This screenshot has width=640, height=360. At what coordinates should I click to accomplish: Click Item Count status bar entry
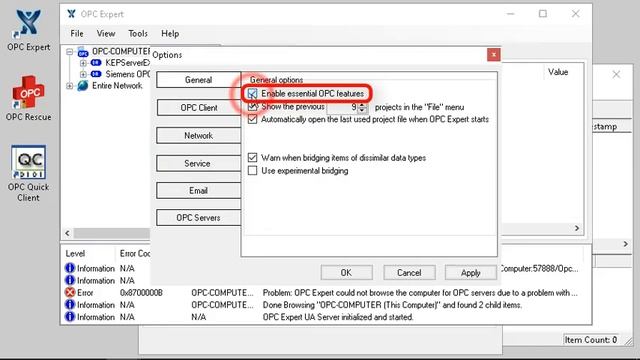[x=591, y=340]
